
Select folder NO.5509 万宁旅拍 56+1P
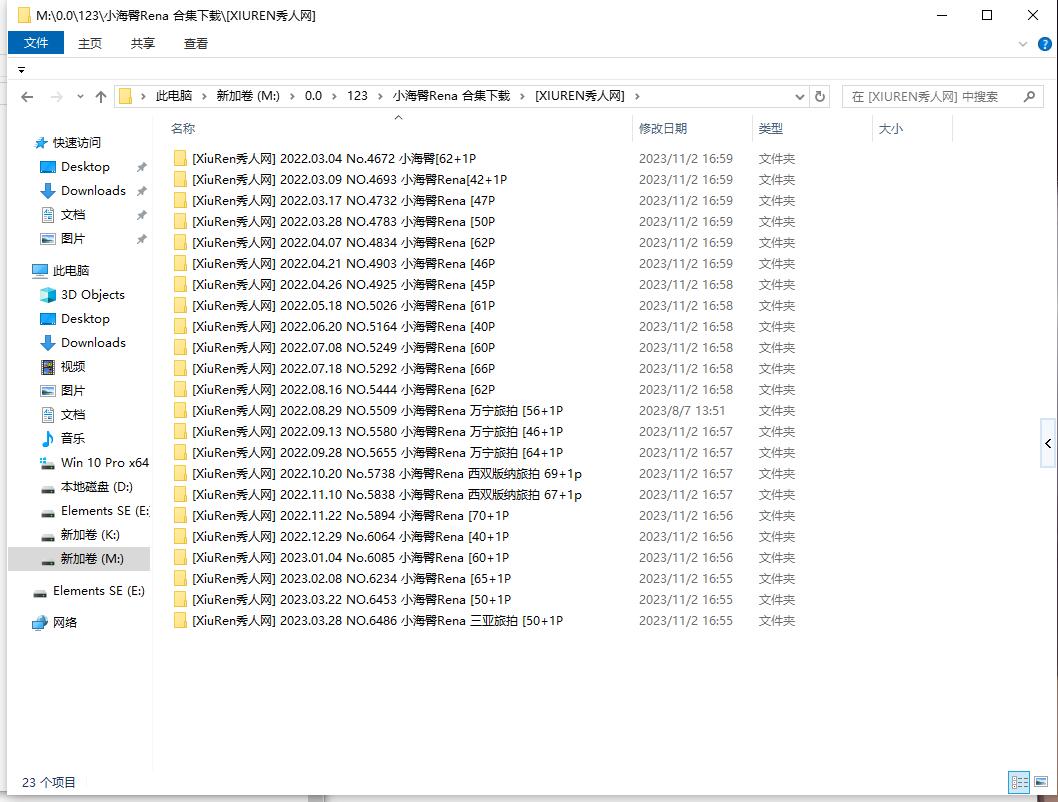377,411
